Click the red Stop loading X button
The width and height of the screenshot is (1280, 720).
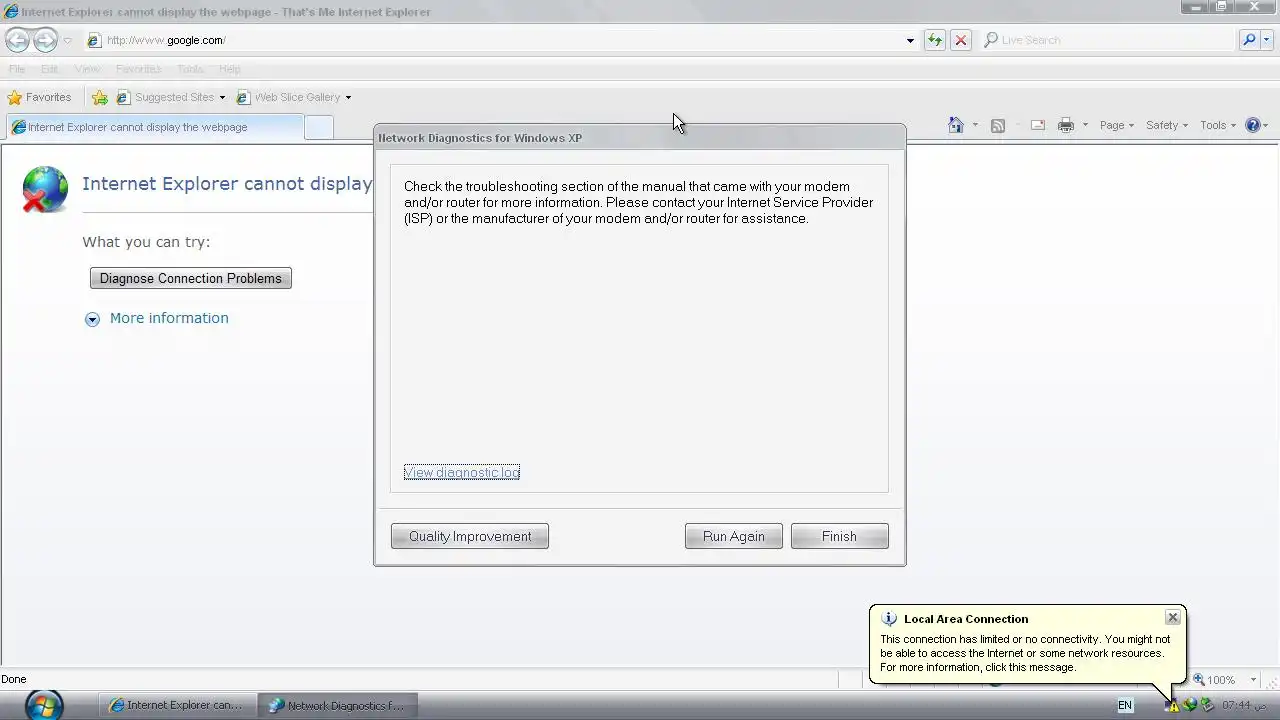point(961,40)
